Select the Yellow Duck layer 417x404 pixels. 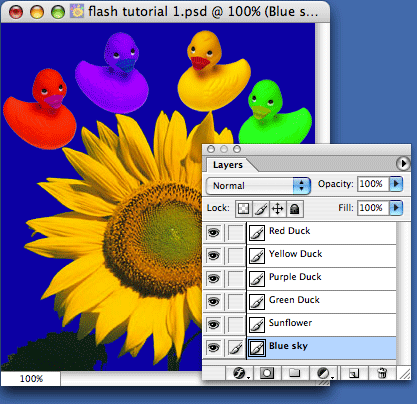coord(321,255)
